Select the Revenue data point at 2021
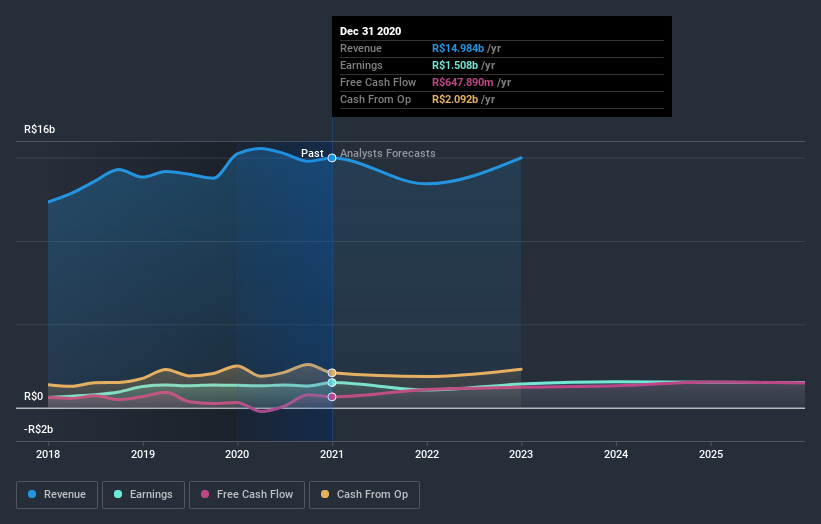 tap(332, 158)
